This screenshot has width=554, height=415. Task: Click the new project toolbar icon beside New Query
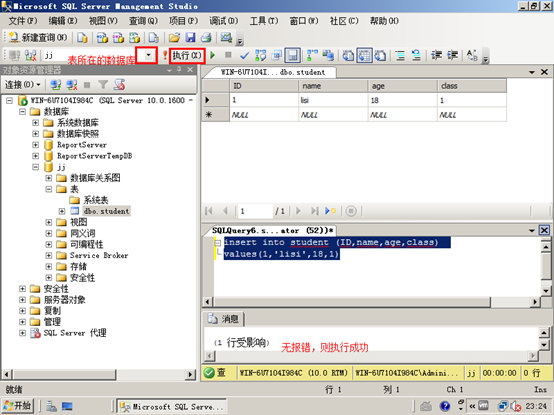pos(82,37)
